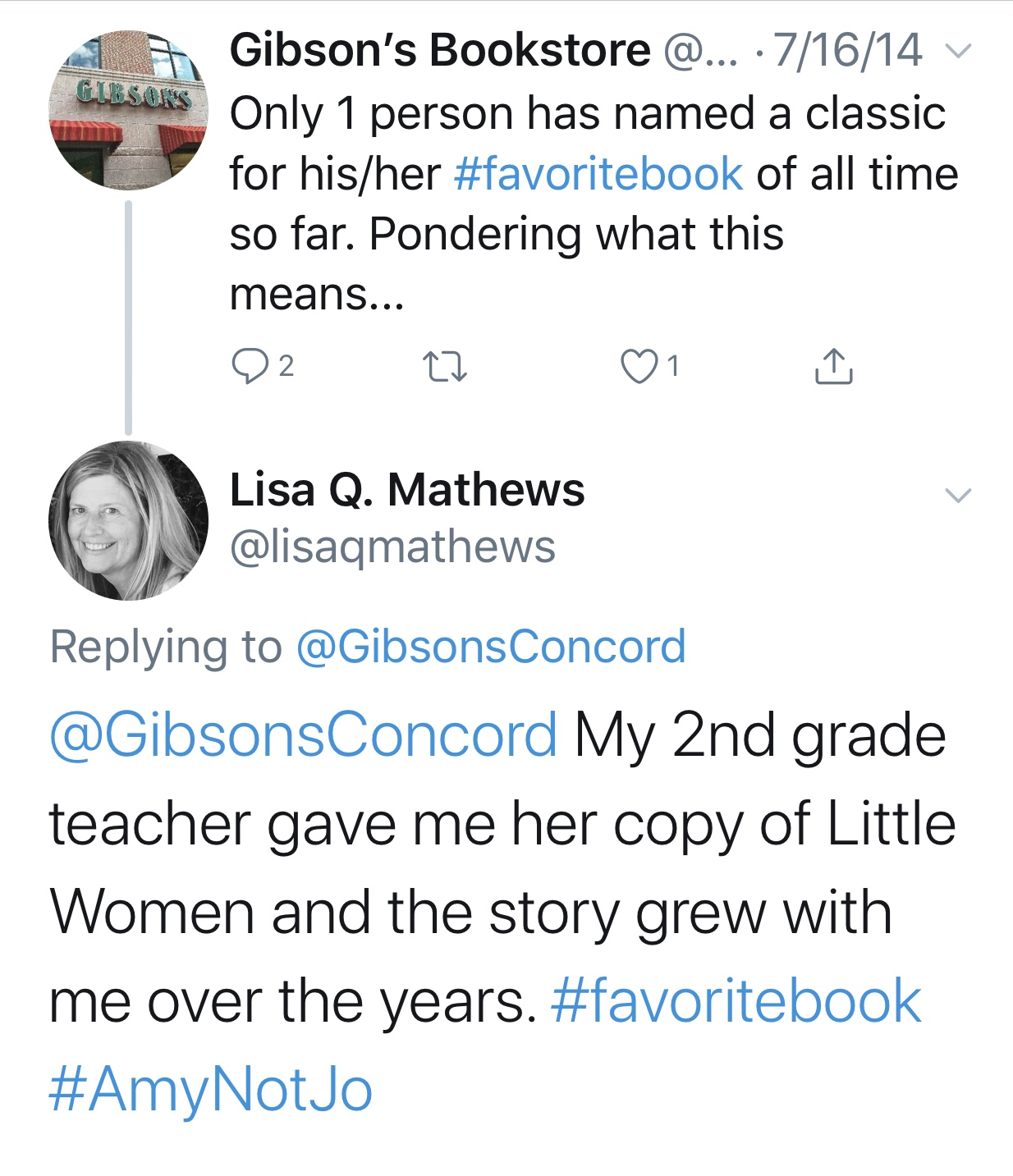
Task: Select the Lisa Q. Mathews display name
Action: click(407, 490)
